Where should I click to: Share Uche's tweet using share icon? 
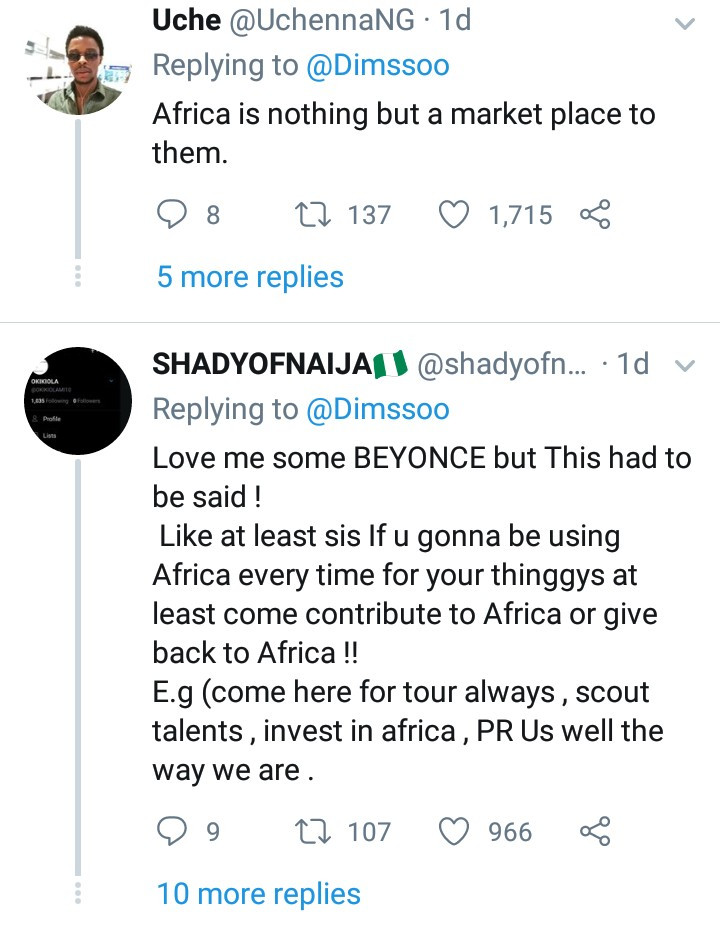click(595, 215)
